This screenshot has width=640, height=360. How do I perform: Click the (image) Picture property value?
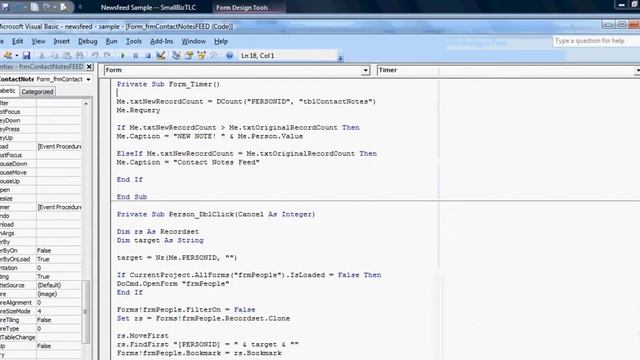pyautogui.click(x=59, y=293)
